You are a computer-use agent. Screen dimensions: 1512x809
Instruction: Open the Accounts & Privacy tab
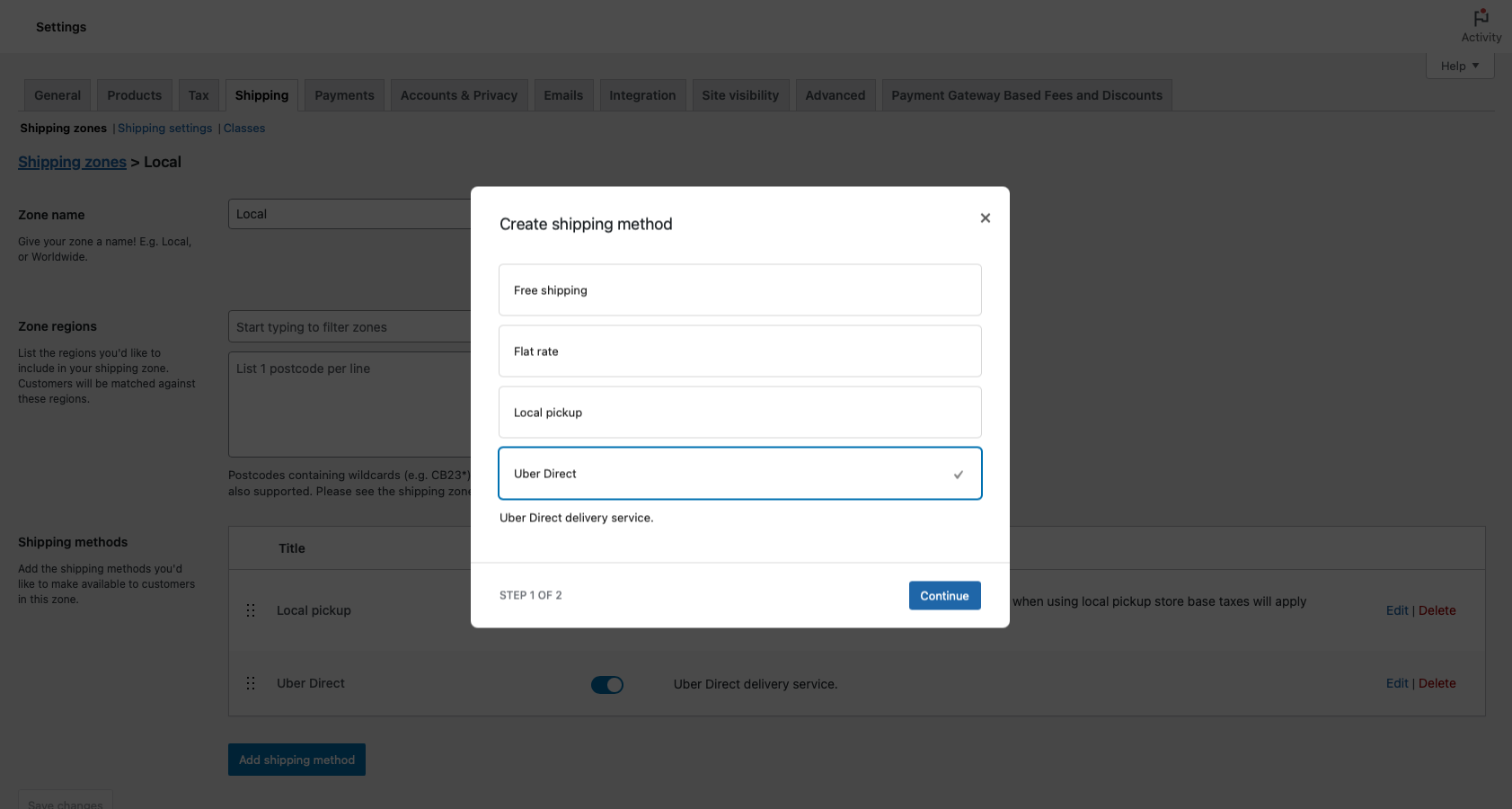(x=458, y=94)
